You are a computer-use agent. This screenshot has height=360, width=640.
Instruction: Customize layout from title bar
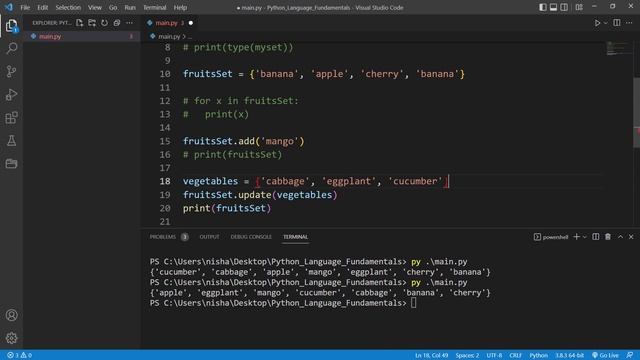[579, 7]
